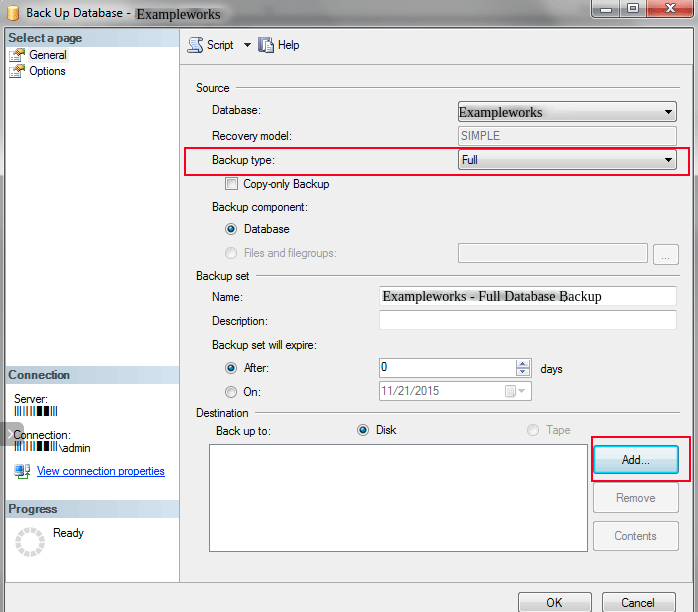Click the "Backup set will expire:" label
Screen dimensions: 698x612
[264, 345]
